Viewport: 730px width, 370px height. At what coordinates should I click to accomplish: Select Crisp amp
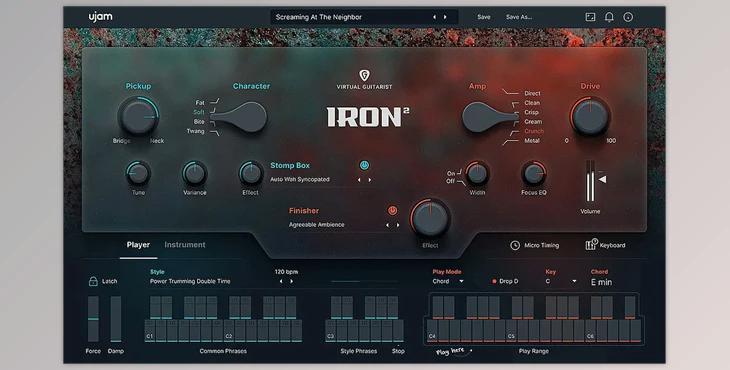pos(531,112)
